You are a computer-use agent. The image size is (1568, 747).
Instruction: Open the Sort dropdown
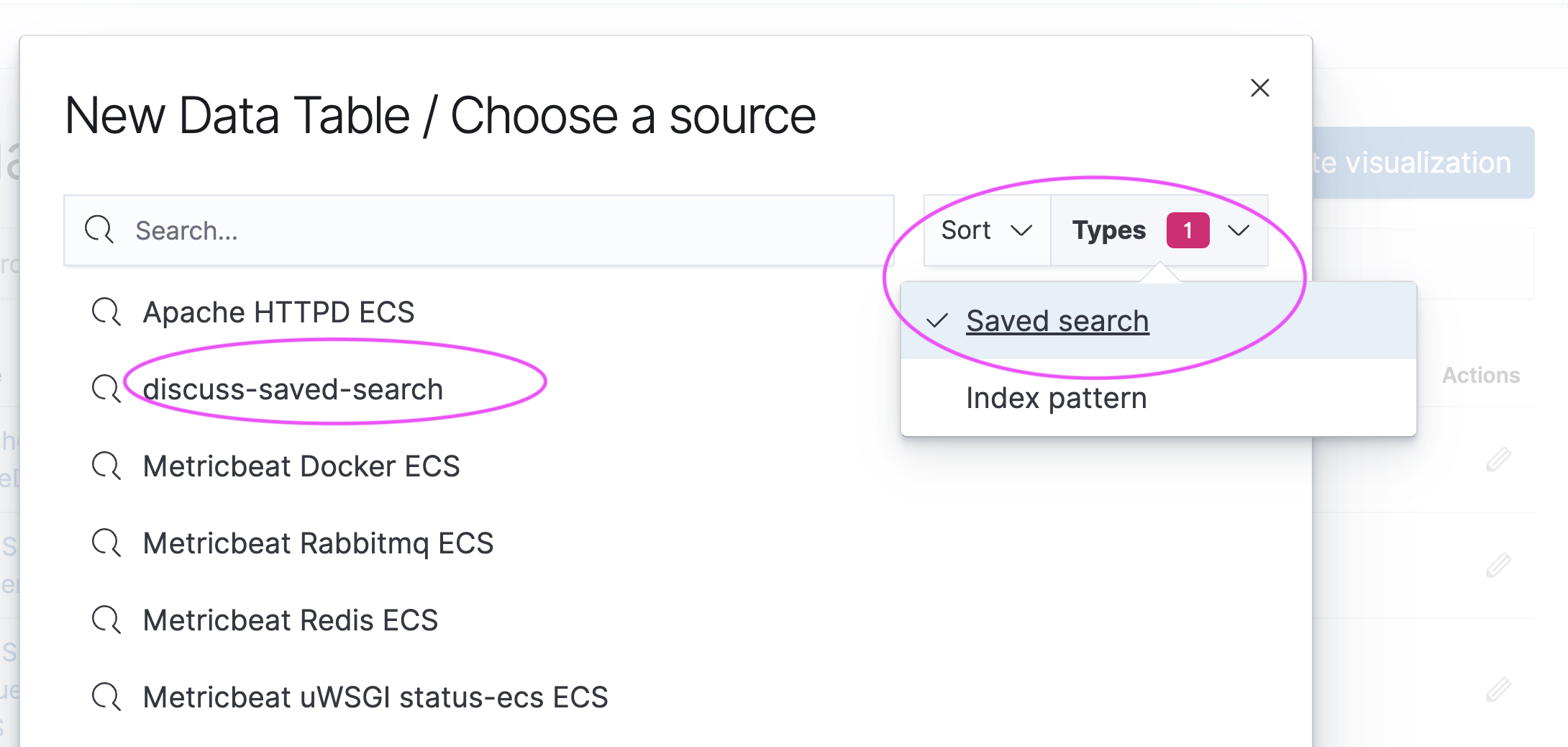coord(986,230)
